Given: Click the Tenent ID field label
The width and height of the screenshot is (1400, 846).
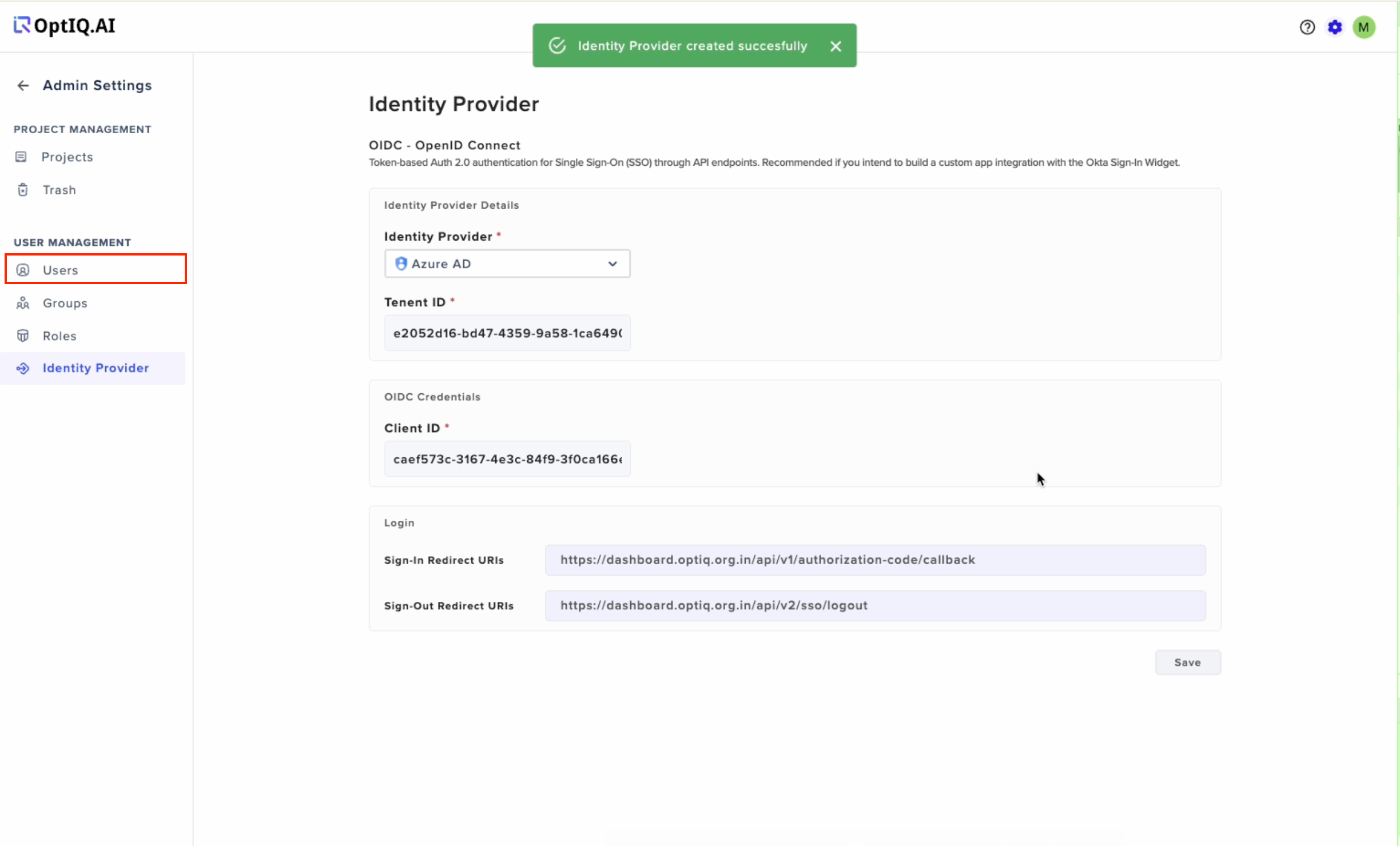Looking at the screenshot, I should pos(415,302).
